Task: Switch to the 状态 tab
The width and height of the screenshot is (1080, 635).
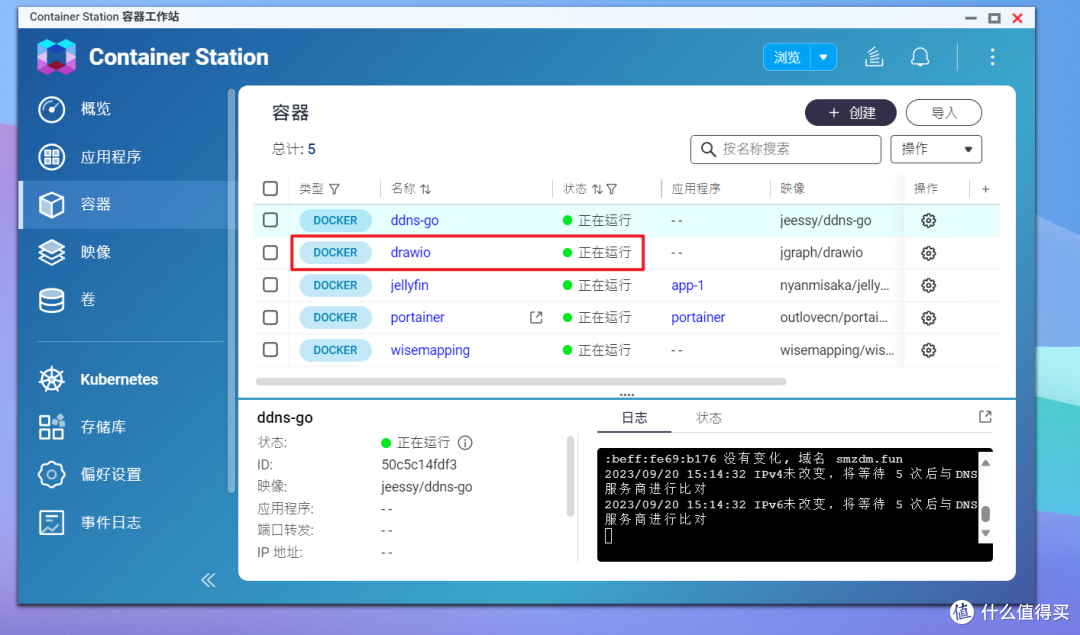Action: 709,417
